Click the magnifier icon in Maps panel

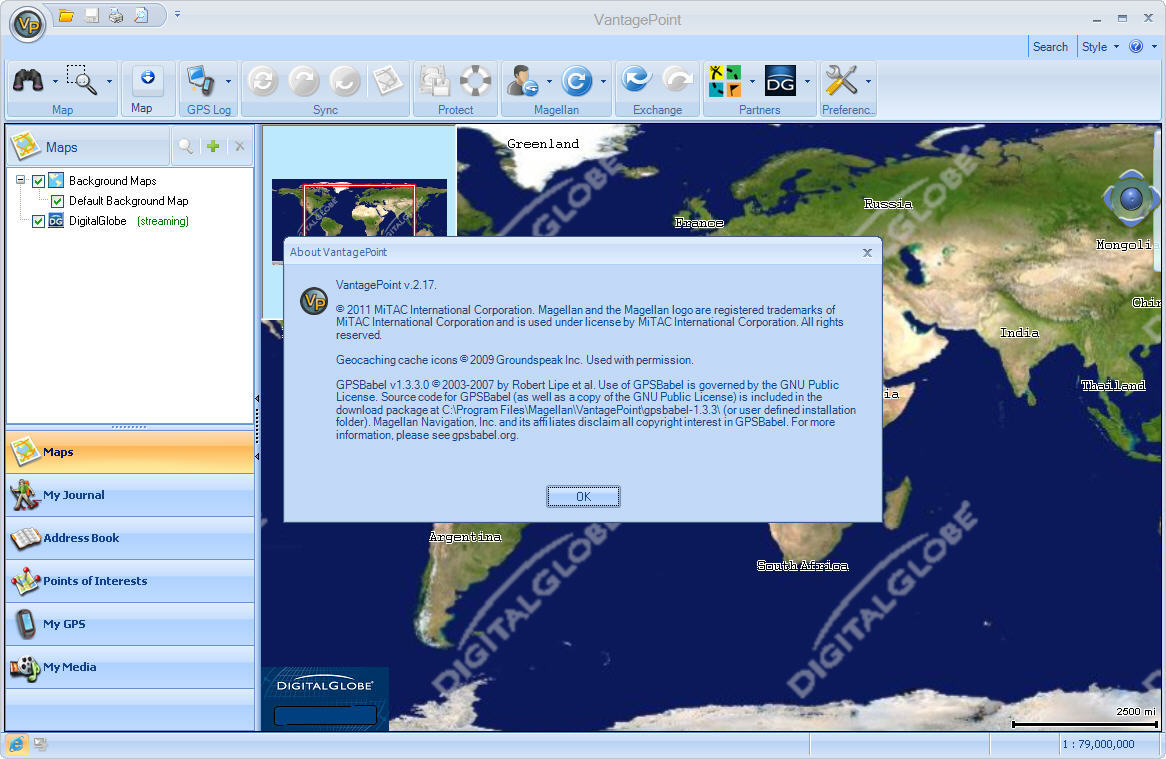coord(186,146)
